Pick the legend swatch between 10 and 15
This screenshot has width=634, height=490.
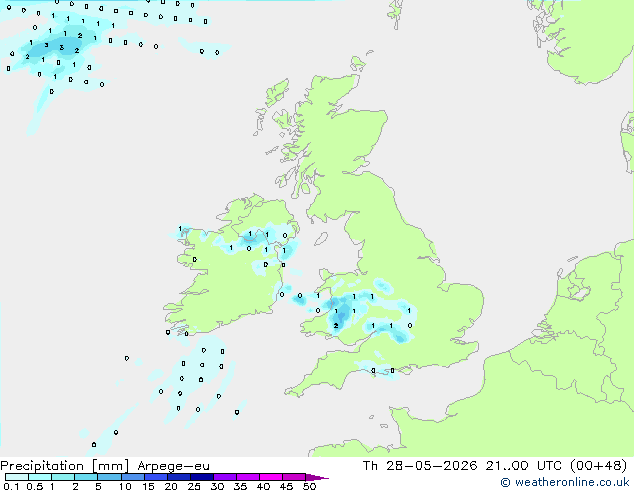click(133, 477)
